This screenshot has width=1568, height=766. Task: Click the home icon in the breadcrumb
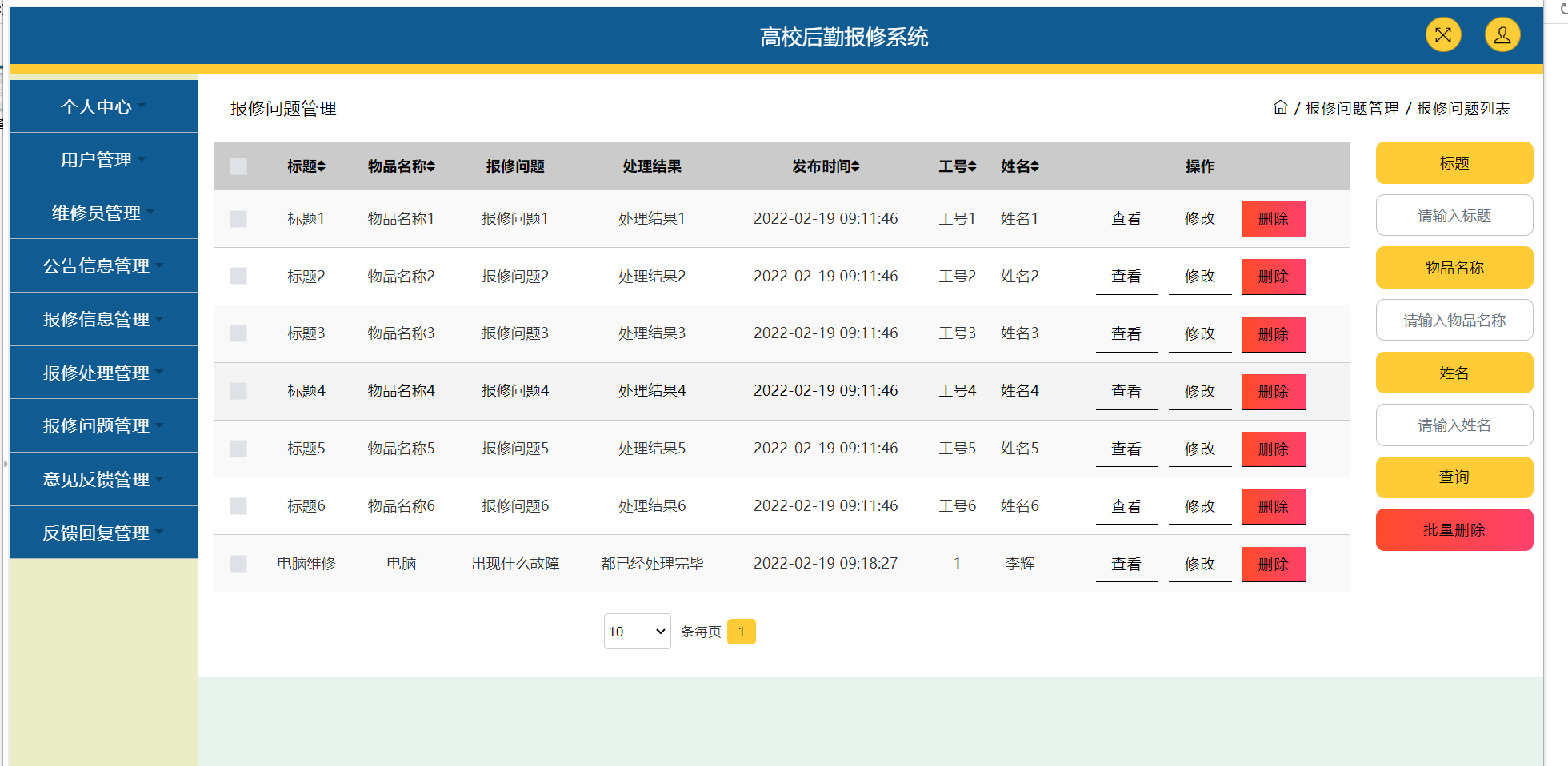click(1280, 107)
